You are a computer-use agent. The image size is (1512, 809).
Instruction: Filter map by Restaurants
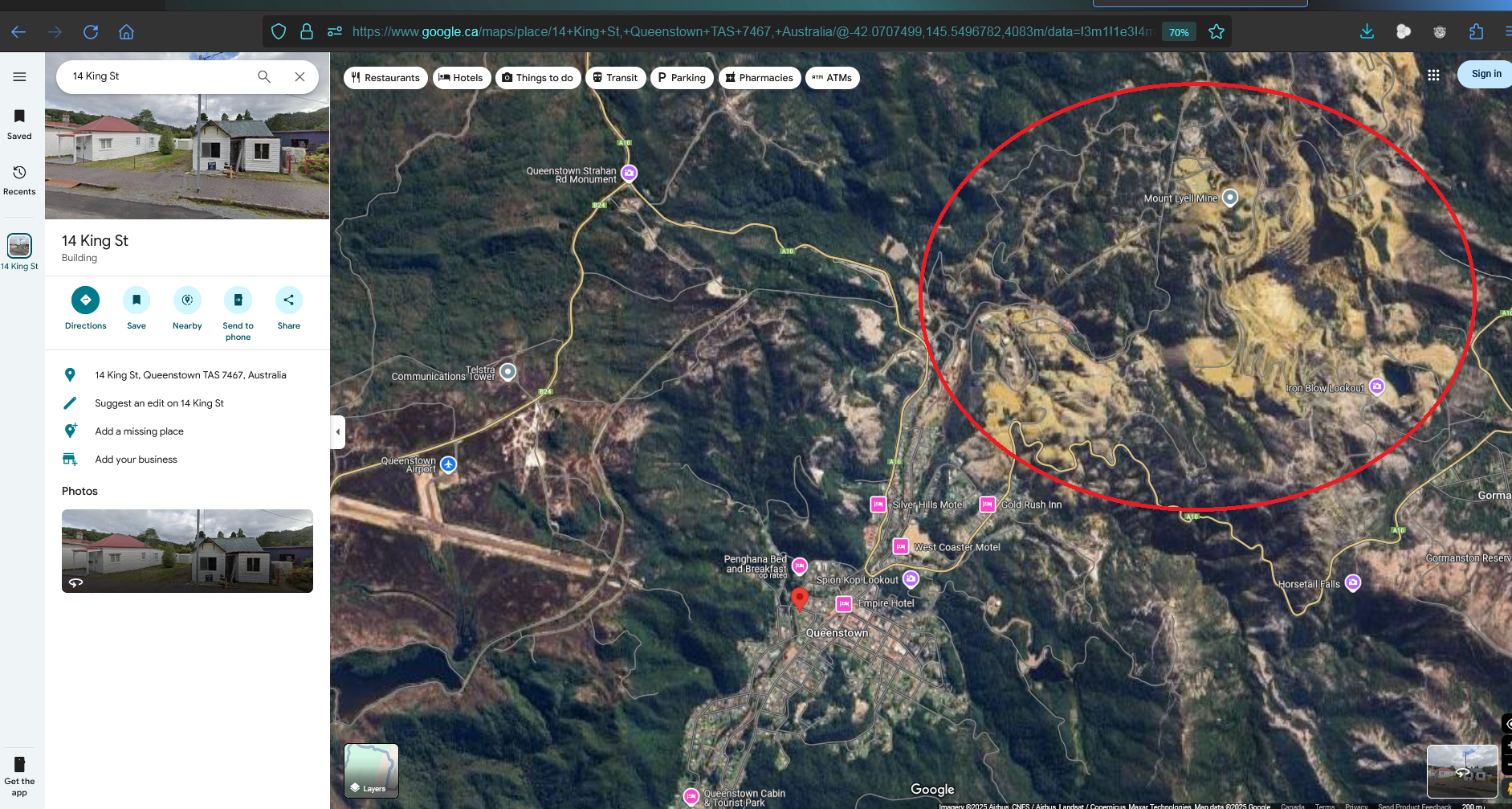(x=385, y=78)
